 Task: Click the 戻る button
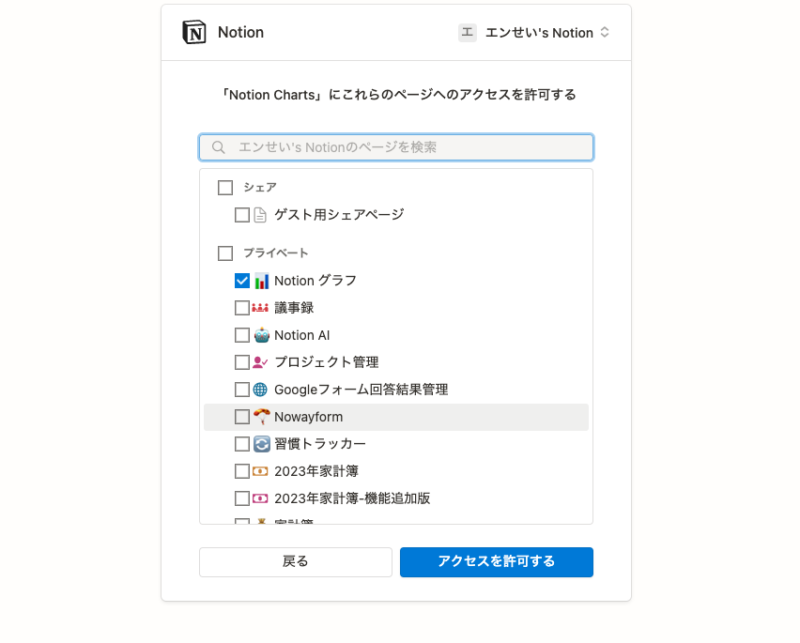(295, 562)
